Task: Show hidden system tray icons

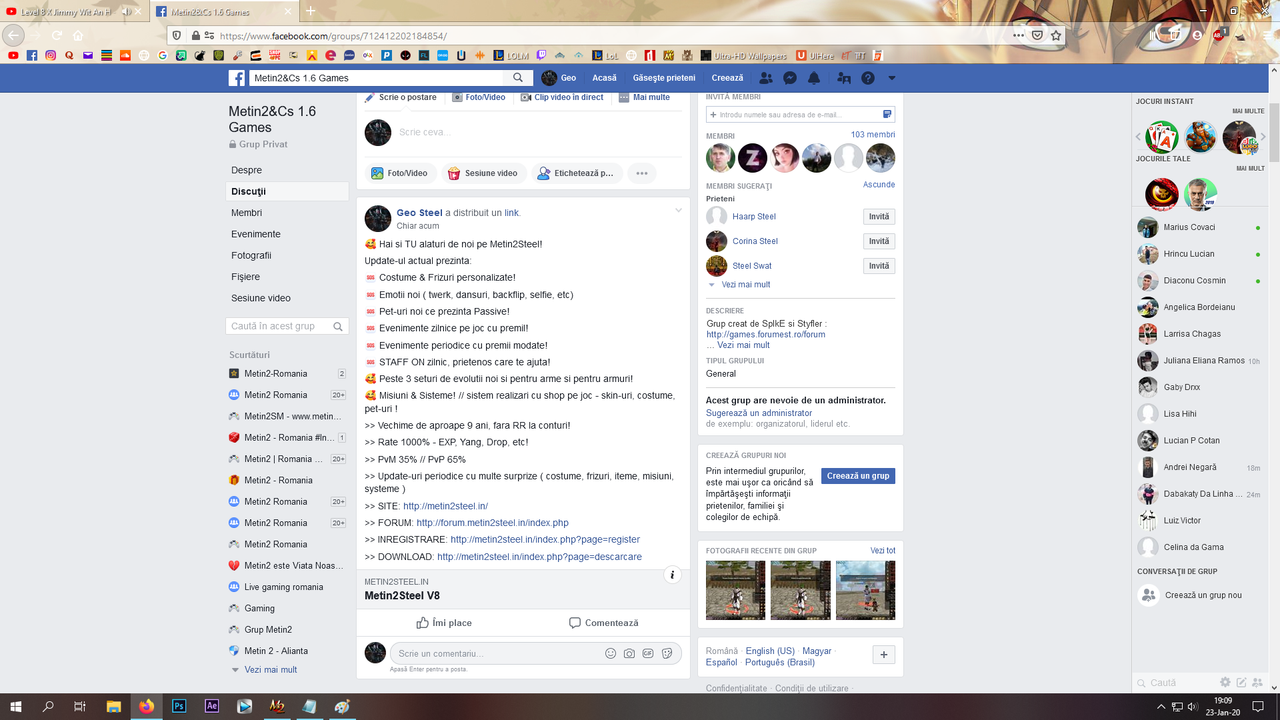Action: tap(1163, 706)
